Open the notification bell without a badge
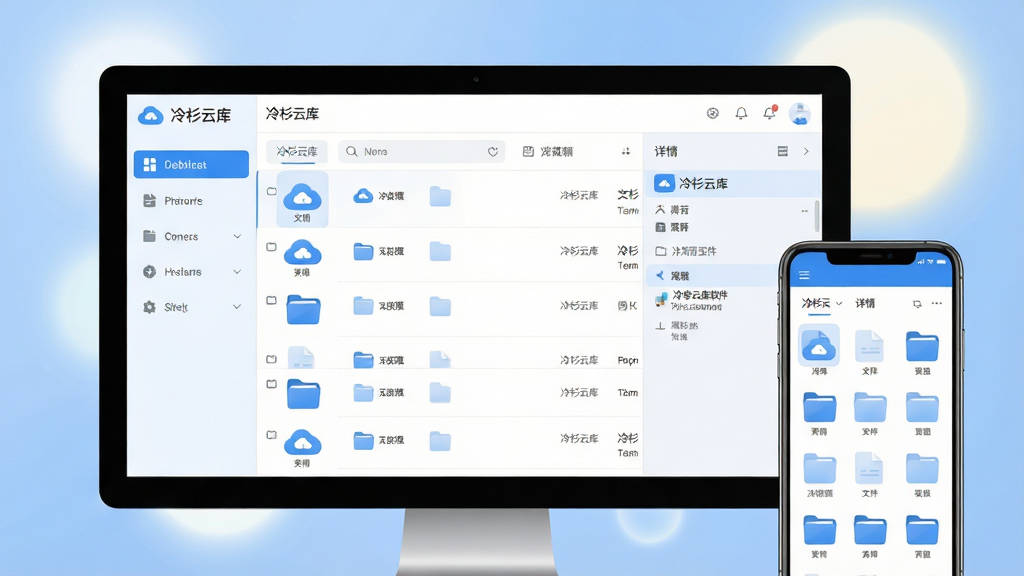The image size is (1024, 576). (x=741, y=113)
